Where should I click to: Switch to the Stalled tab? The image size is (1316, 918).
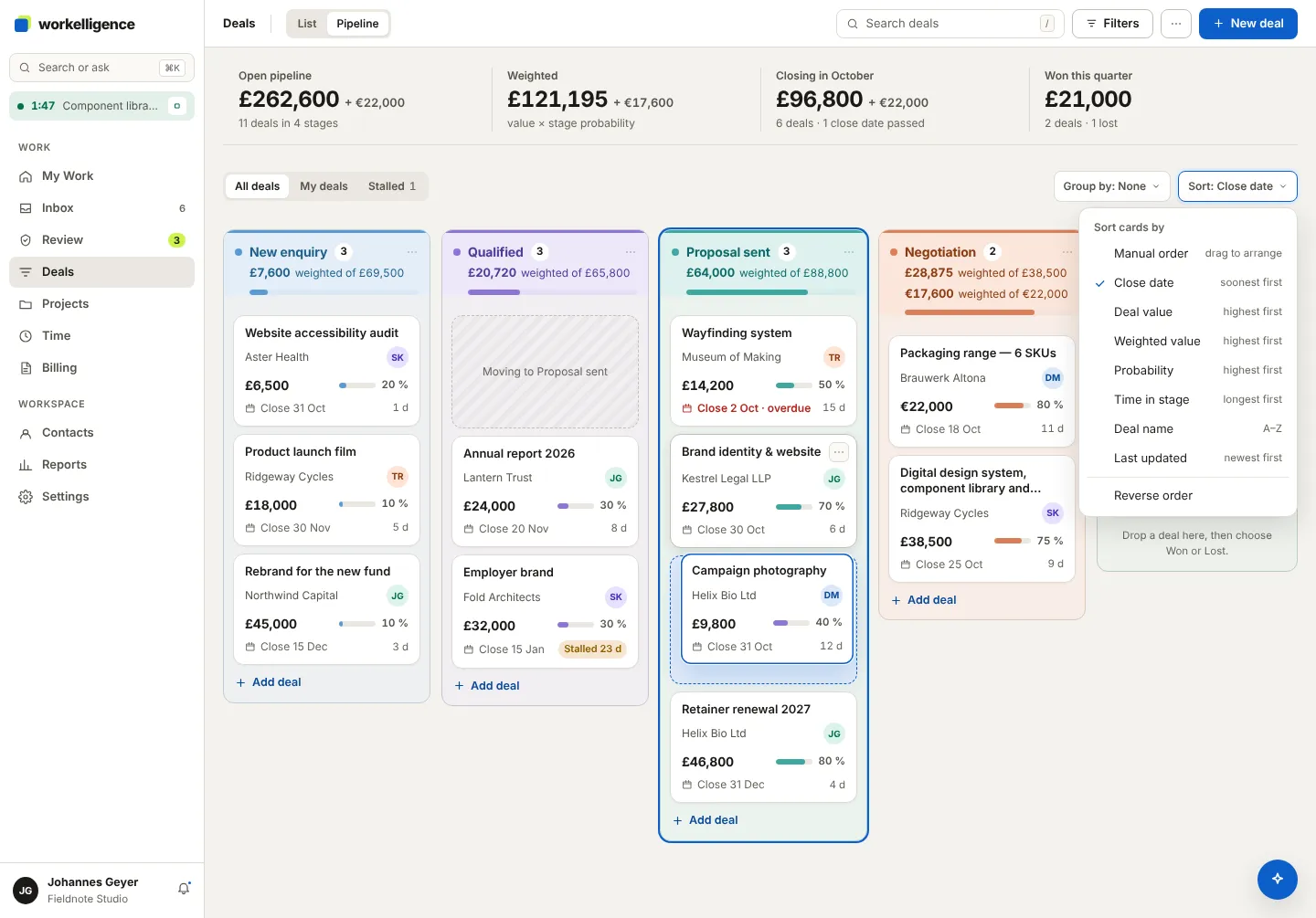click(x=392, y=186)
